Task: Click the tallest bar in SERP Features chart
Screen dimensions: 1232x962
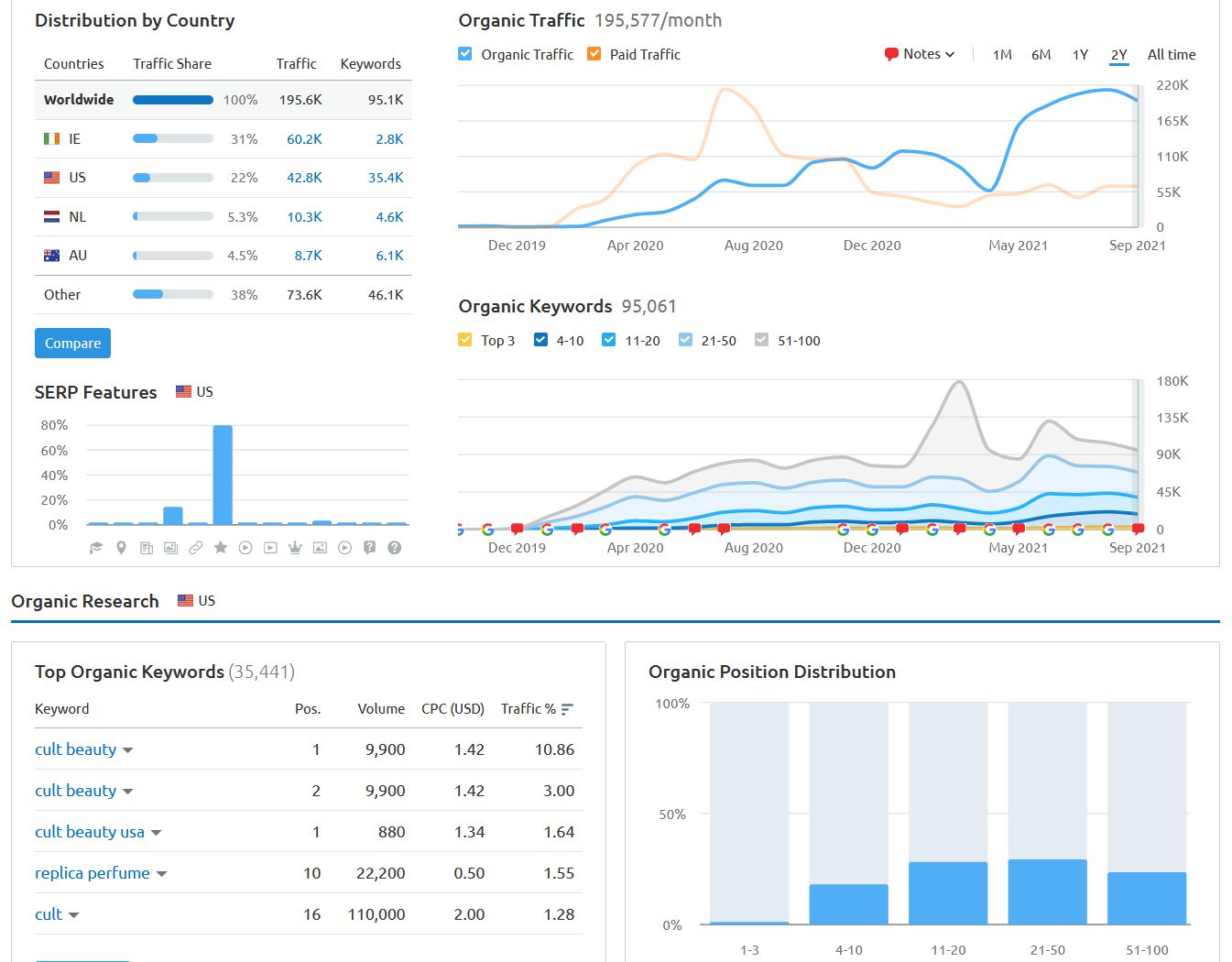Action: [223, 475]
